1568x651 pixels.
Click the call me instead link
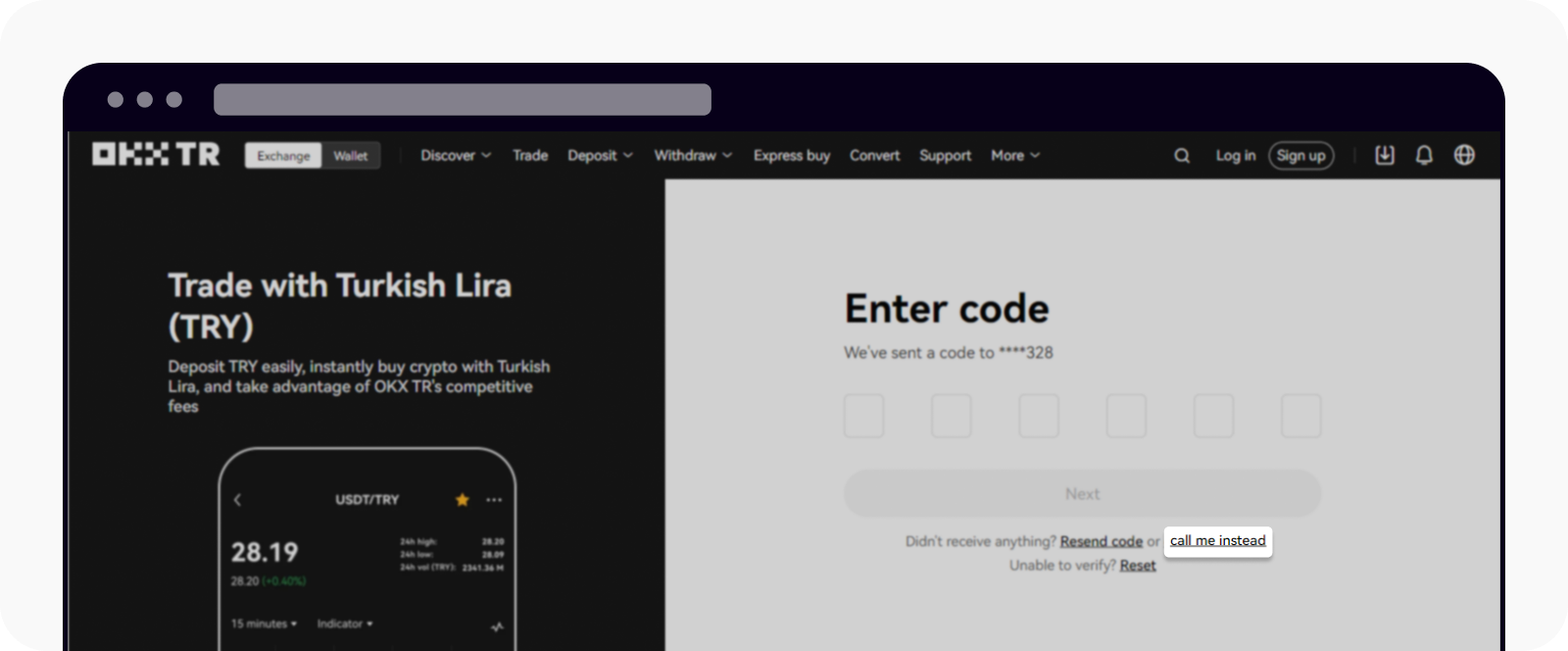click(1218, 540)
